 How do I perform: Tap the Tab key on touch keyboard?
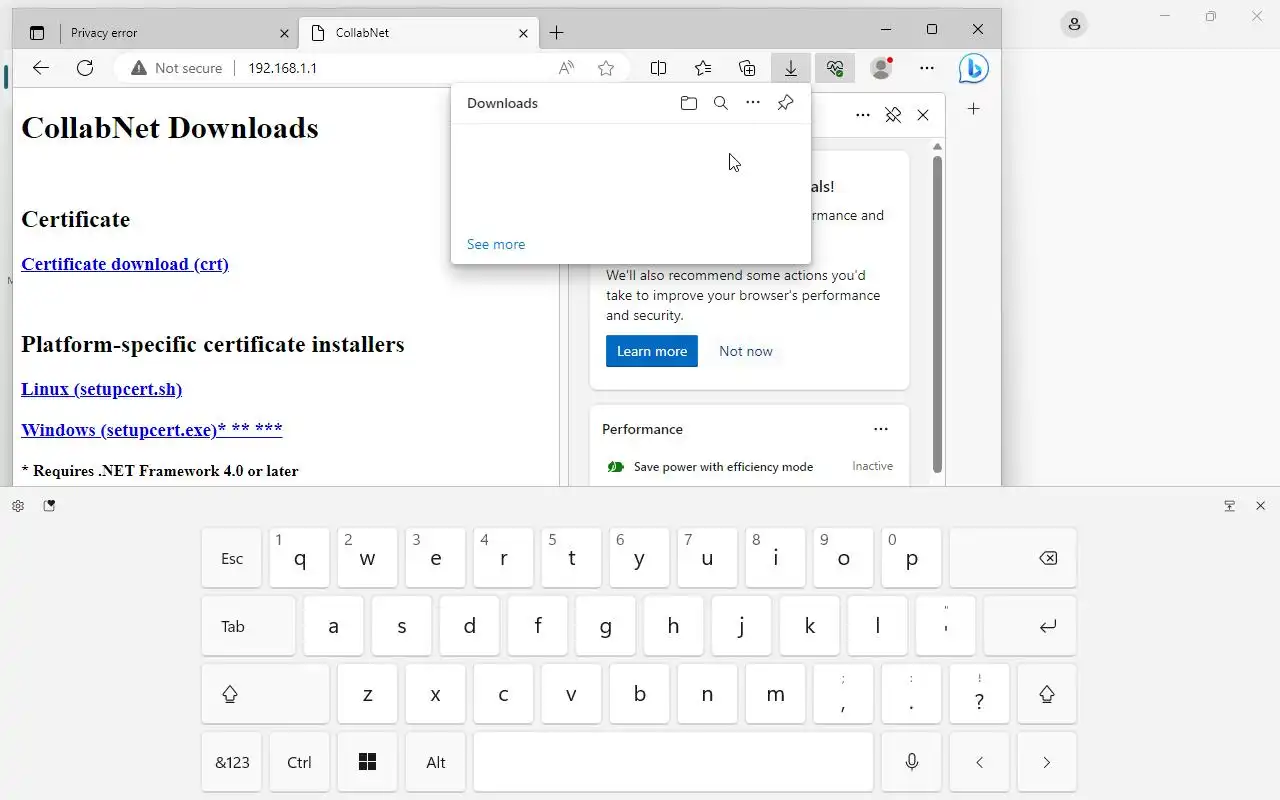(x=248, y=626)
